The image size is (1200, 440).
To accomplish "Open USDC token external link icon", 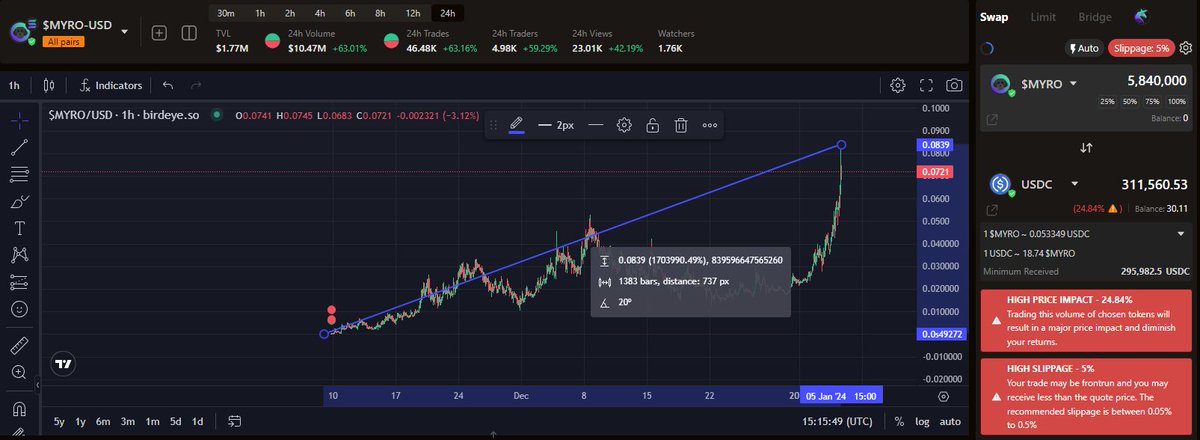I will (992, 210).
